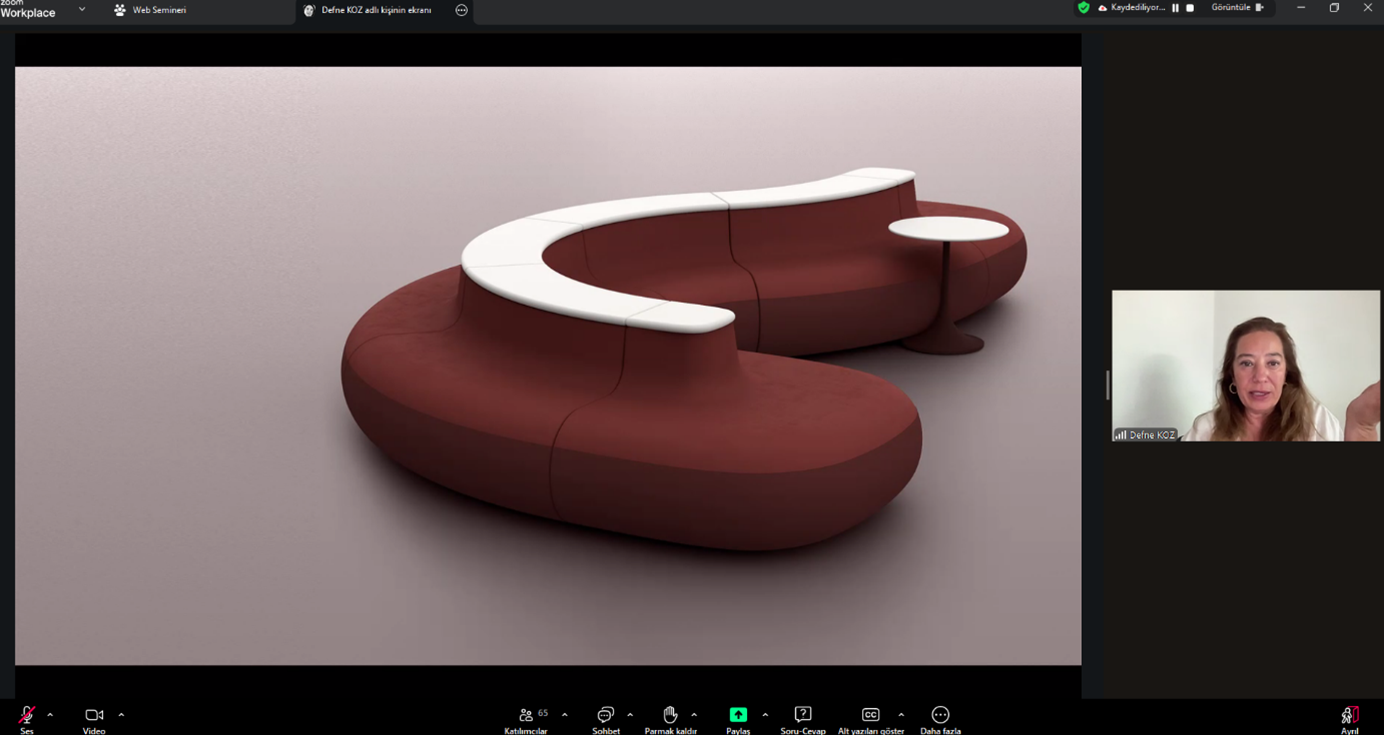Viewport: 1384px width, 735px height.
Task: Expand the sharing options arrow beside Paylaş
Action: 765,715
